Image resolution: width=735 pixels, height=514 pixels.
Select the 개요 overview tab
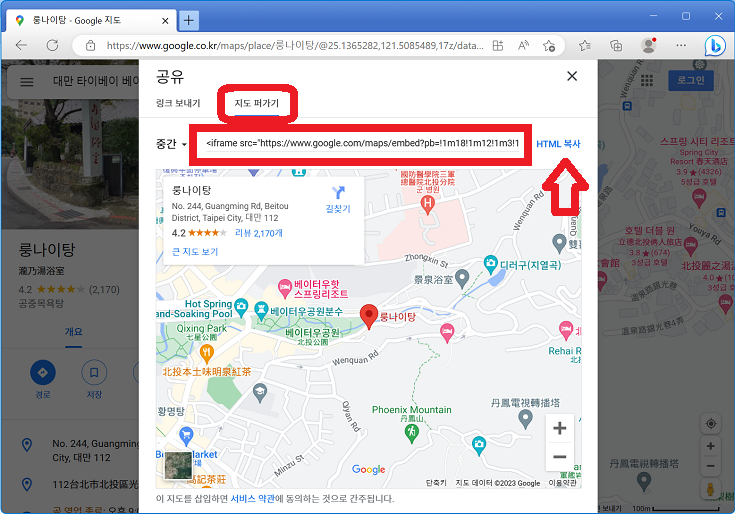click(74, 332)
